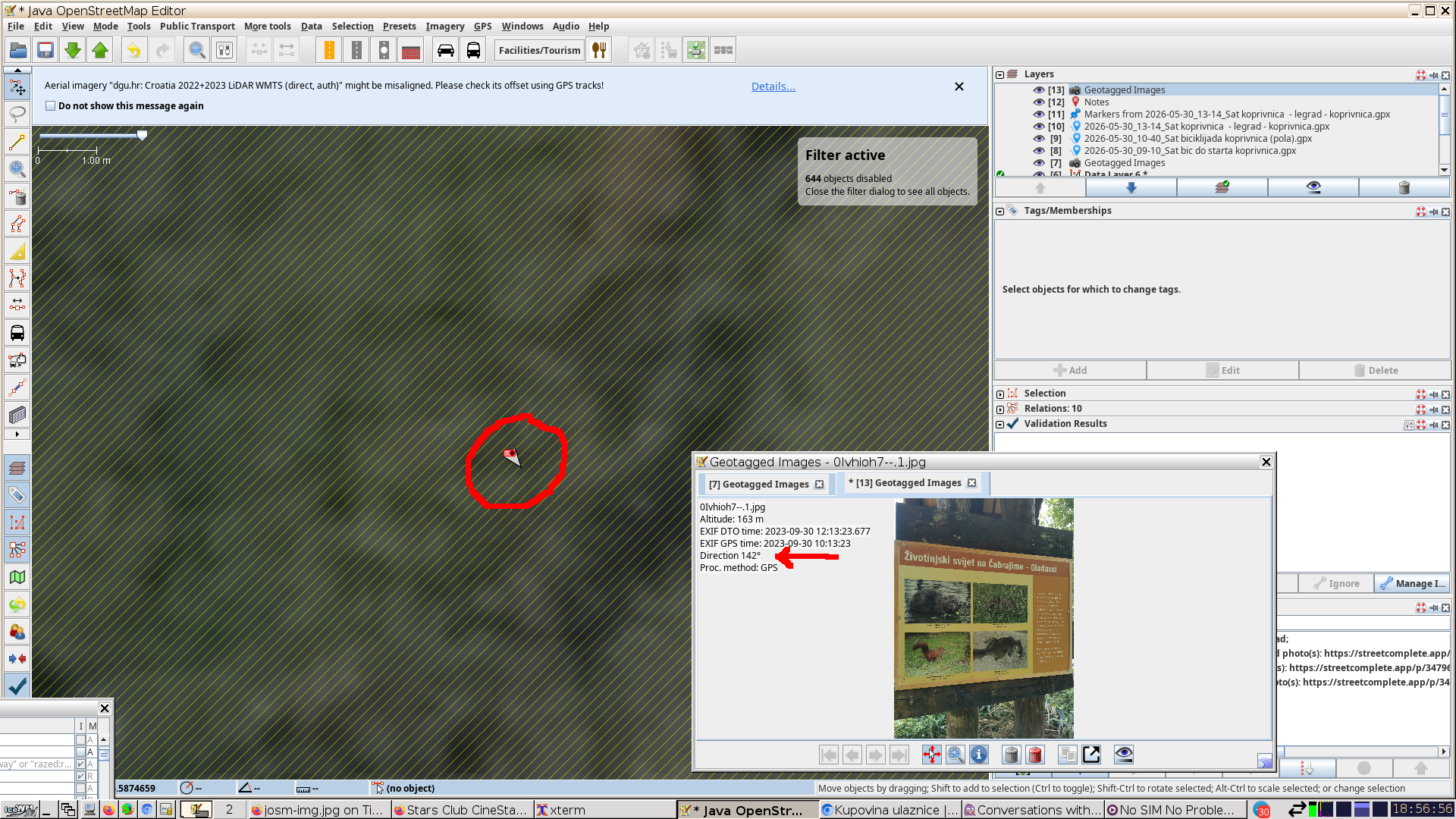Collapse the Layers panel

tap(1000, 75)
